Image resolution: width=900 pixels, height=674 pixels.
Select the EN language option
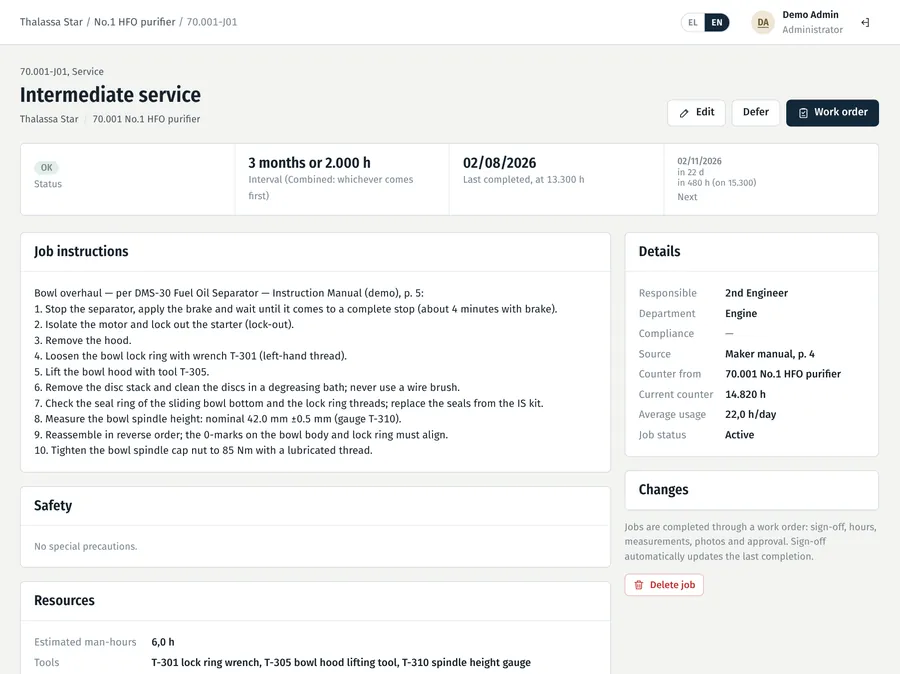717,22
